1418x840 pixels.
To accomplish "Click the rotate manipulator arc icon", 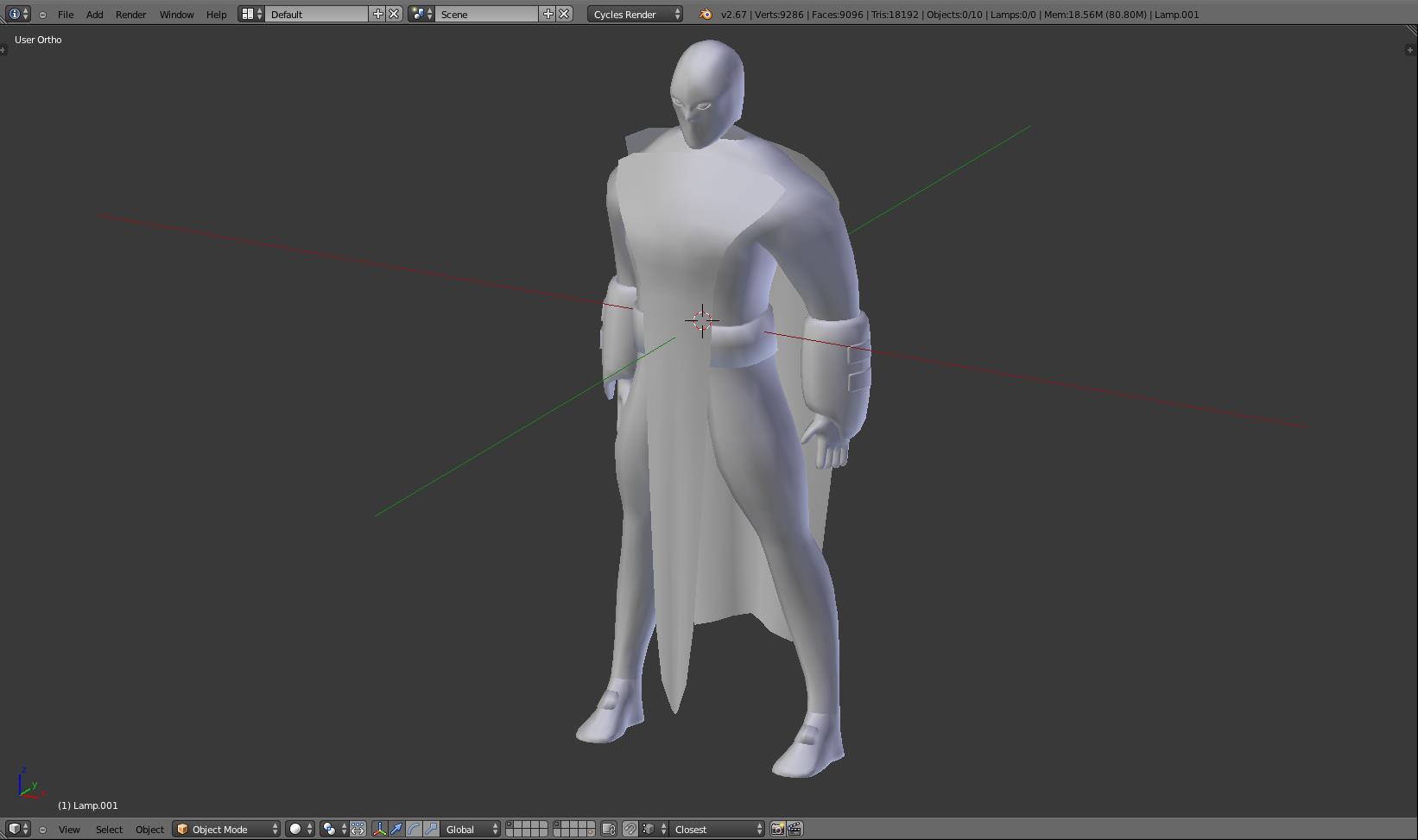I will [414, 829].
